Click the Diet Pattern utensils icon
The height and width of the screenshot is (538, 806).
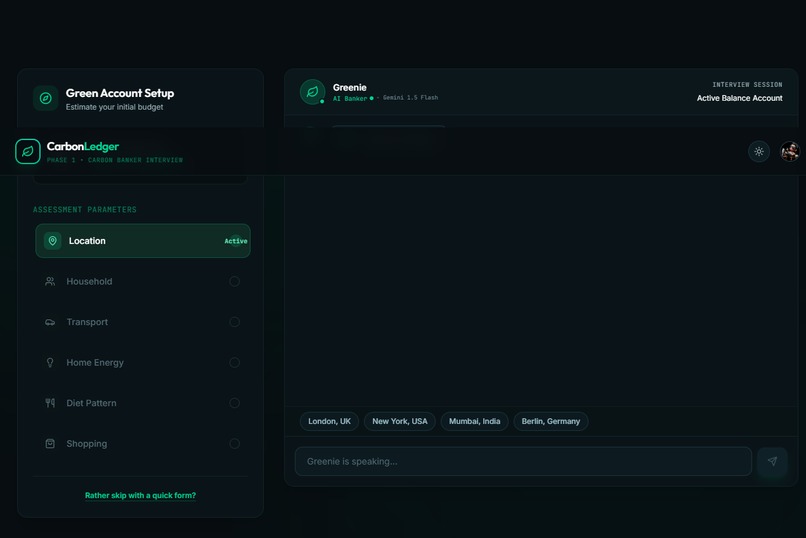pyautogui.click(x=50, y=403)
